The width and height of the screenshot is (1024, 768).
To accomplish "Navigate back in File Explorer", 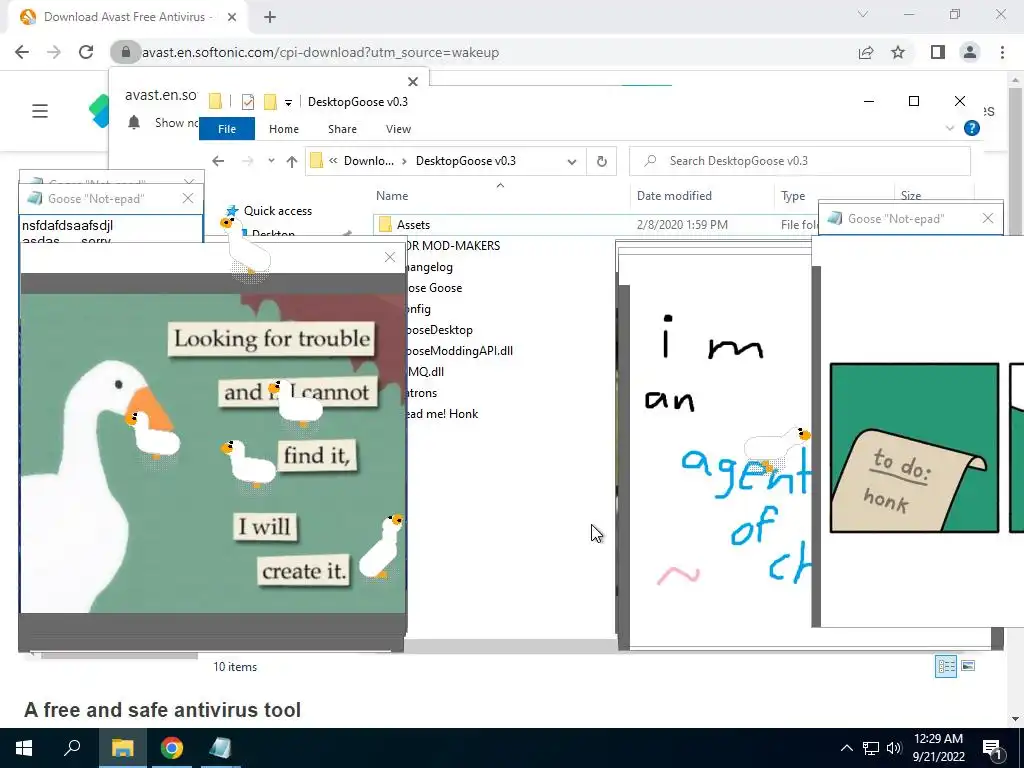I will (x=218, y=161).
